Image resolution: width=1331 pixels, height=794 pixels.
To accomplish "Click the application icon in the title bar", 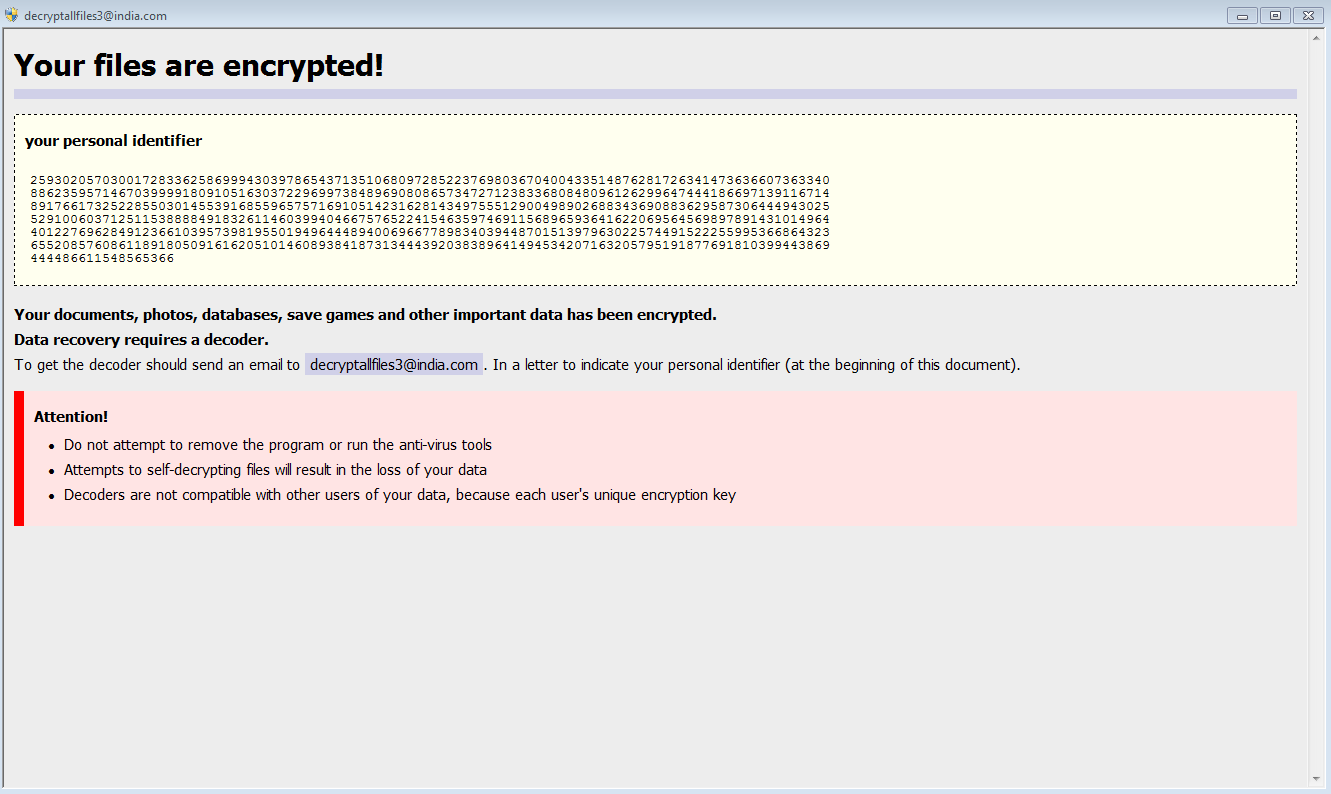I will pos(11,15).
